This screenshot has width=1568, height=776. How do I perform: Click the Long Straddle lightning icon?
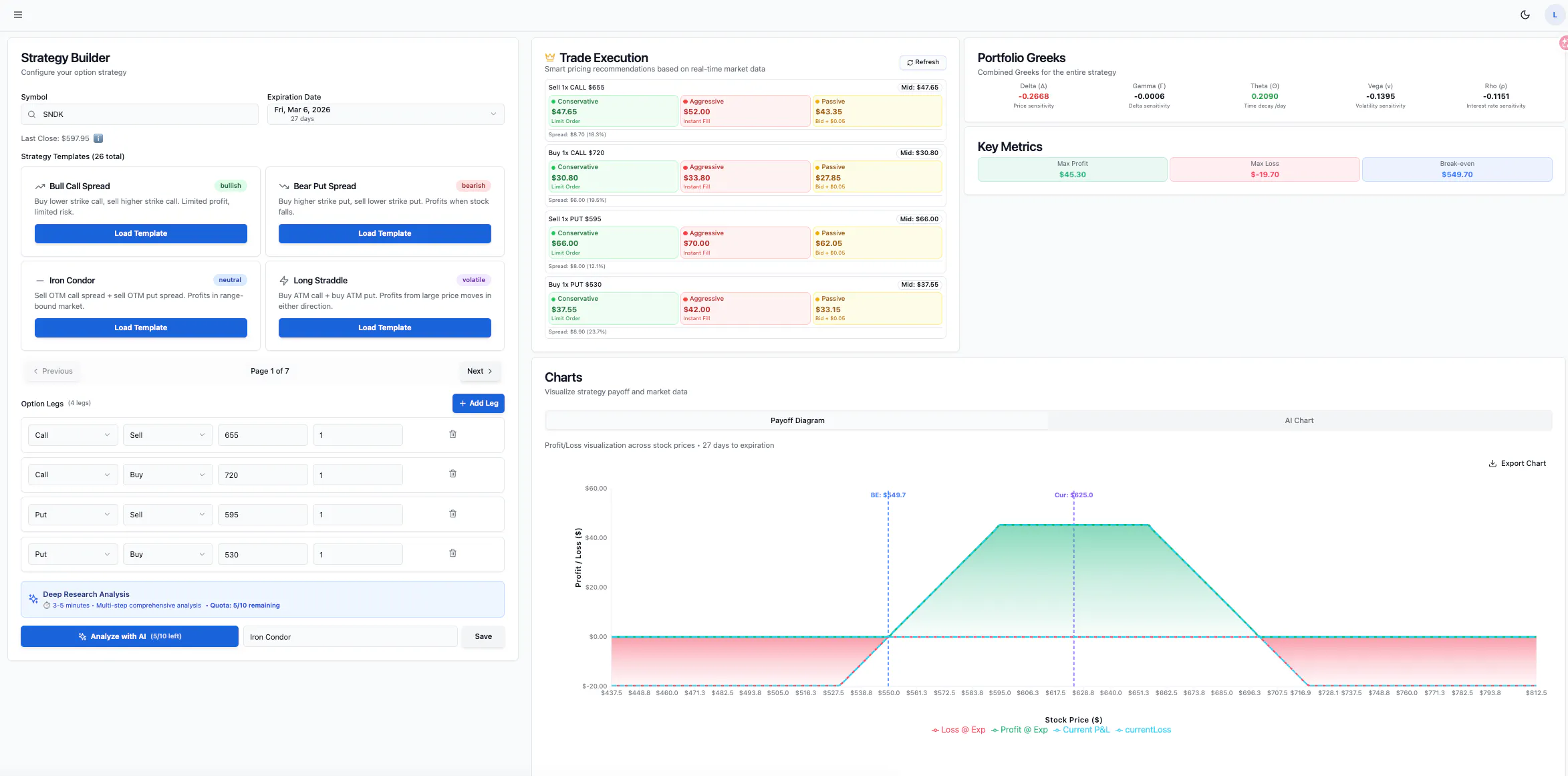[x=284, y=281]
